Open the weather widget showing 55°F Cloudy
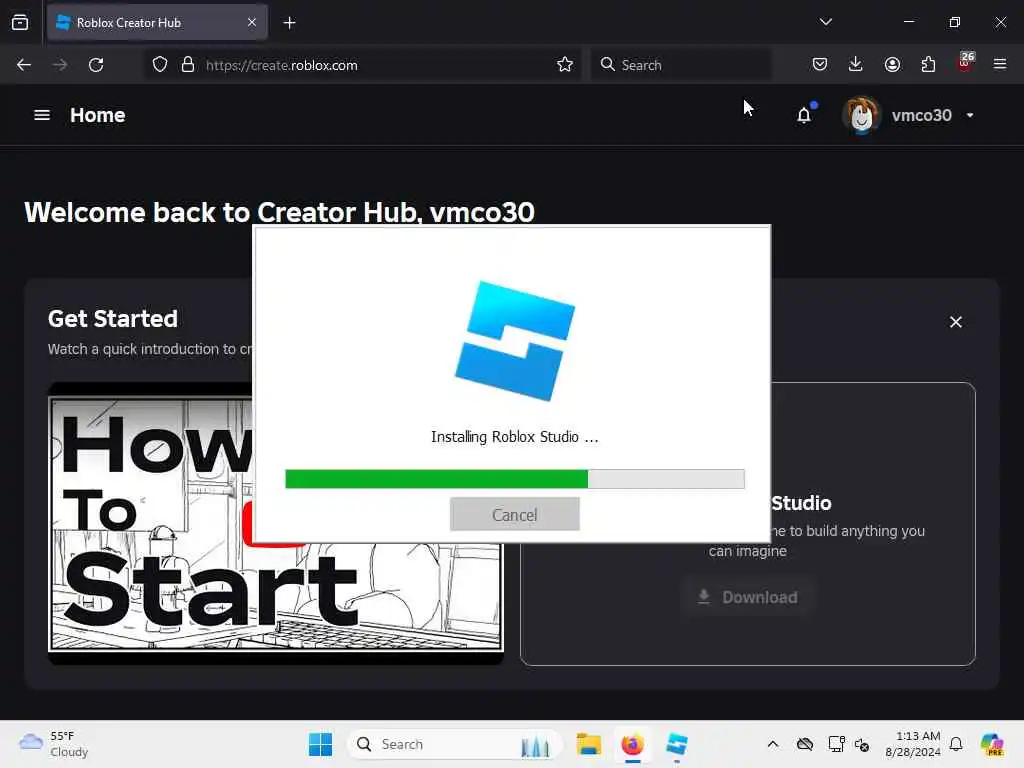Screen dimensions: 1024x768 point(54,744)
